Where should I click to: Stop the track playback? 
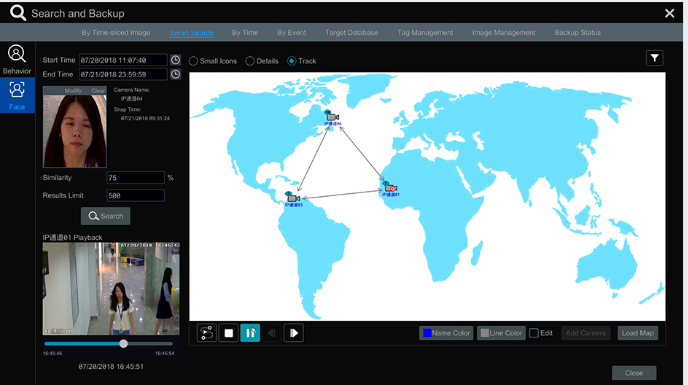tap(229, 333)
